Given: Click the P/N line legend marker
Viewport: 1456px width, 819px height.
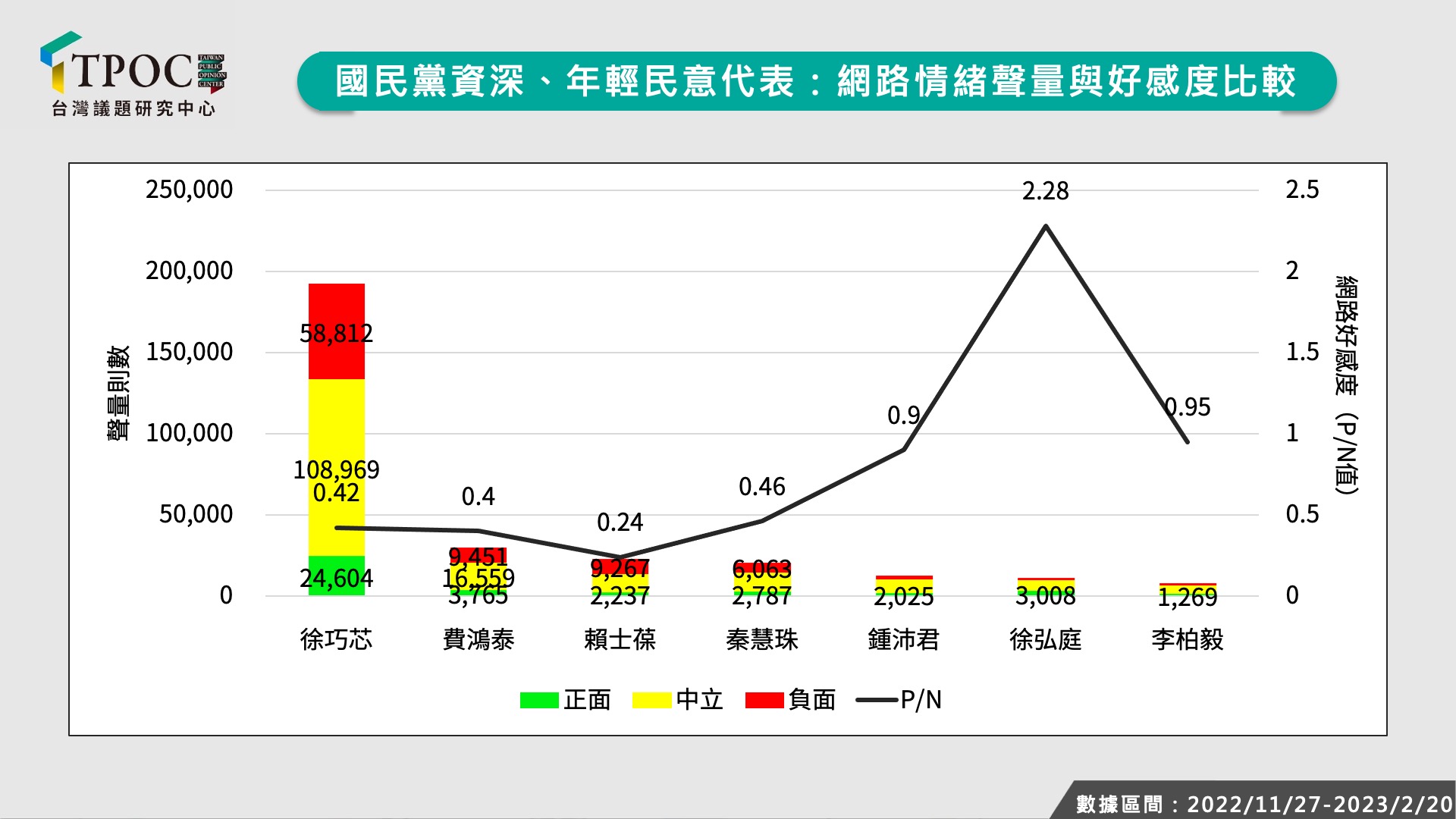Looking at the screenshot, I should click(877, 700).
